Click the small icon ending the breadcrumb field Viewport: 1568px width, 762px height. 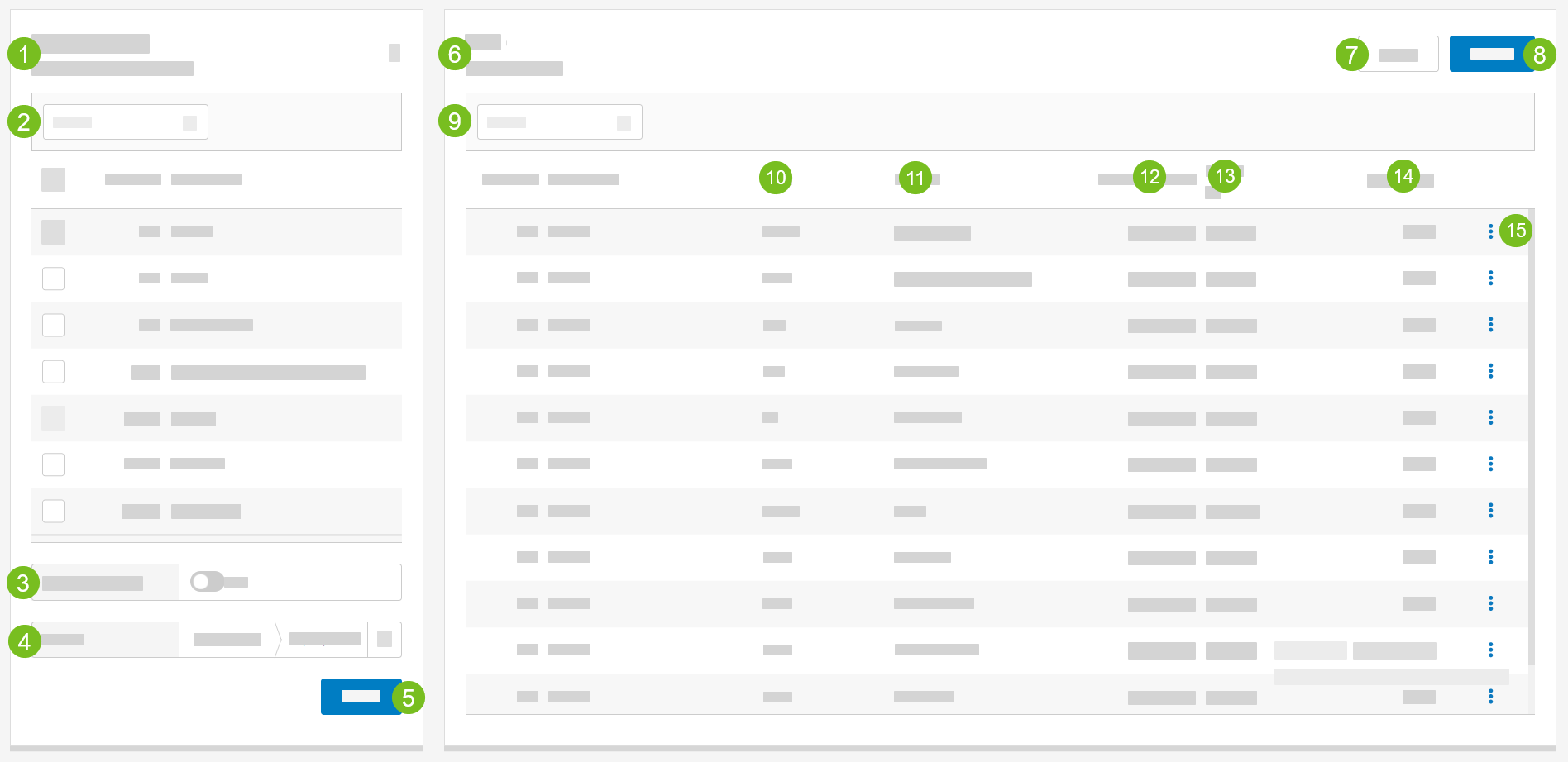(x=385, y=639)
